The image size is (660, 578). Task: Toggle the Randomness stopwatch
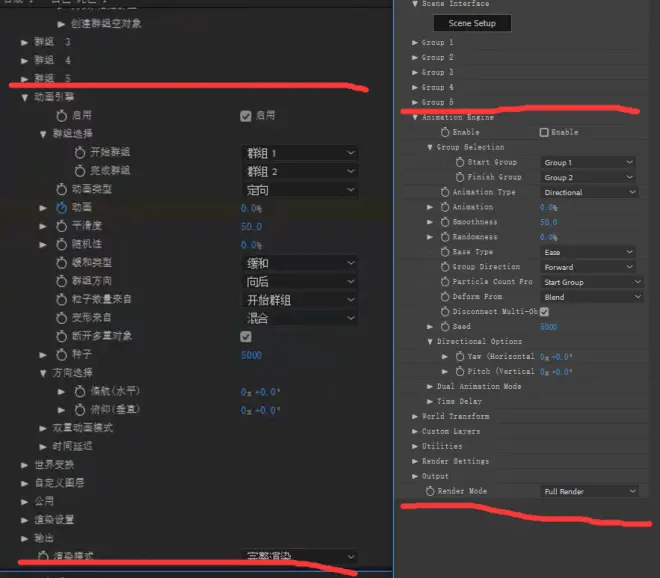[x=445, y=237]
